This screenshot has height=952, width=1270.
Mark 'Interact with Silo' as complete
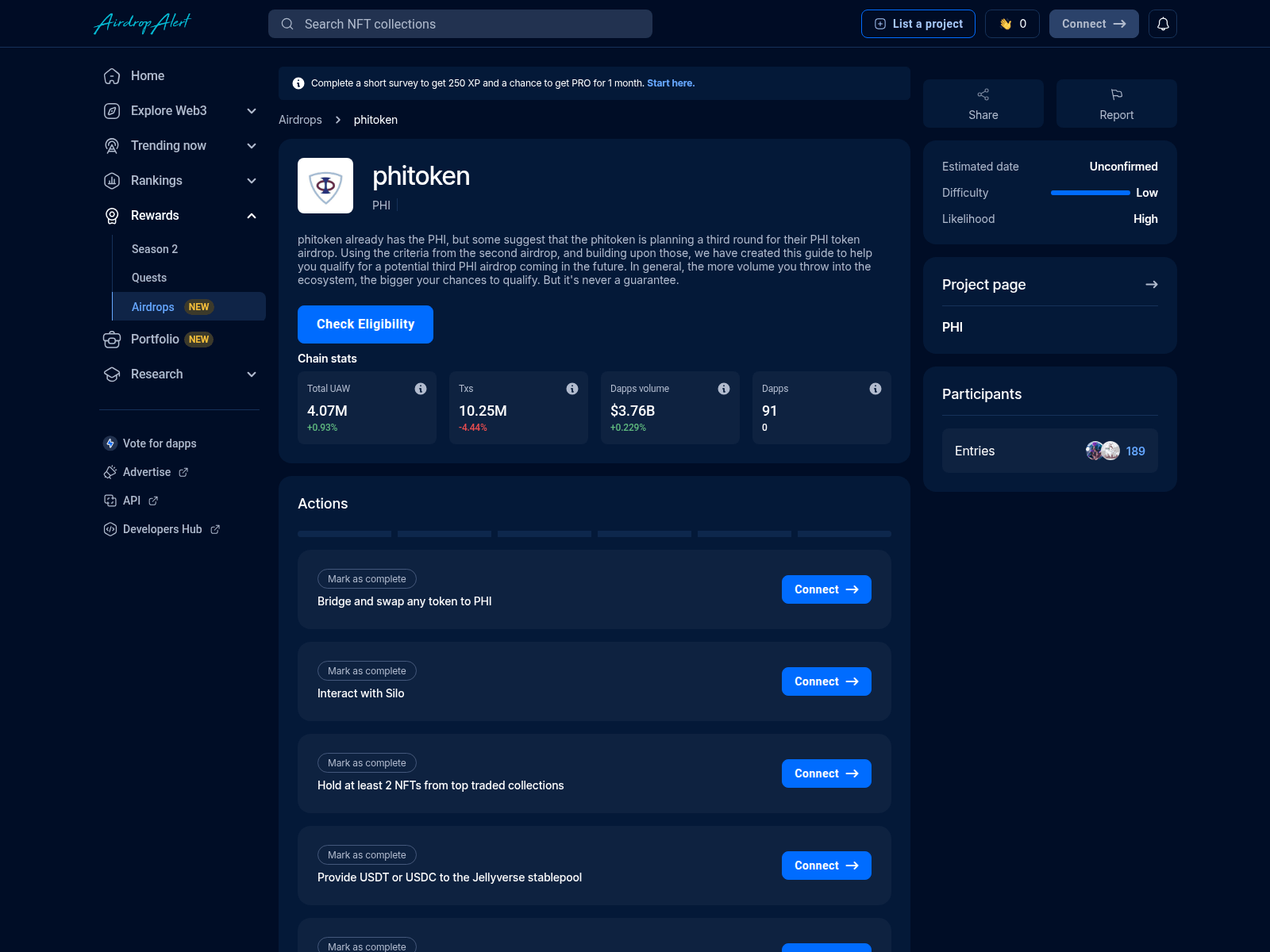tap(366, 670)
